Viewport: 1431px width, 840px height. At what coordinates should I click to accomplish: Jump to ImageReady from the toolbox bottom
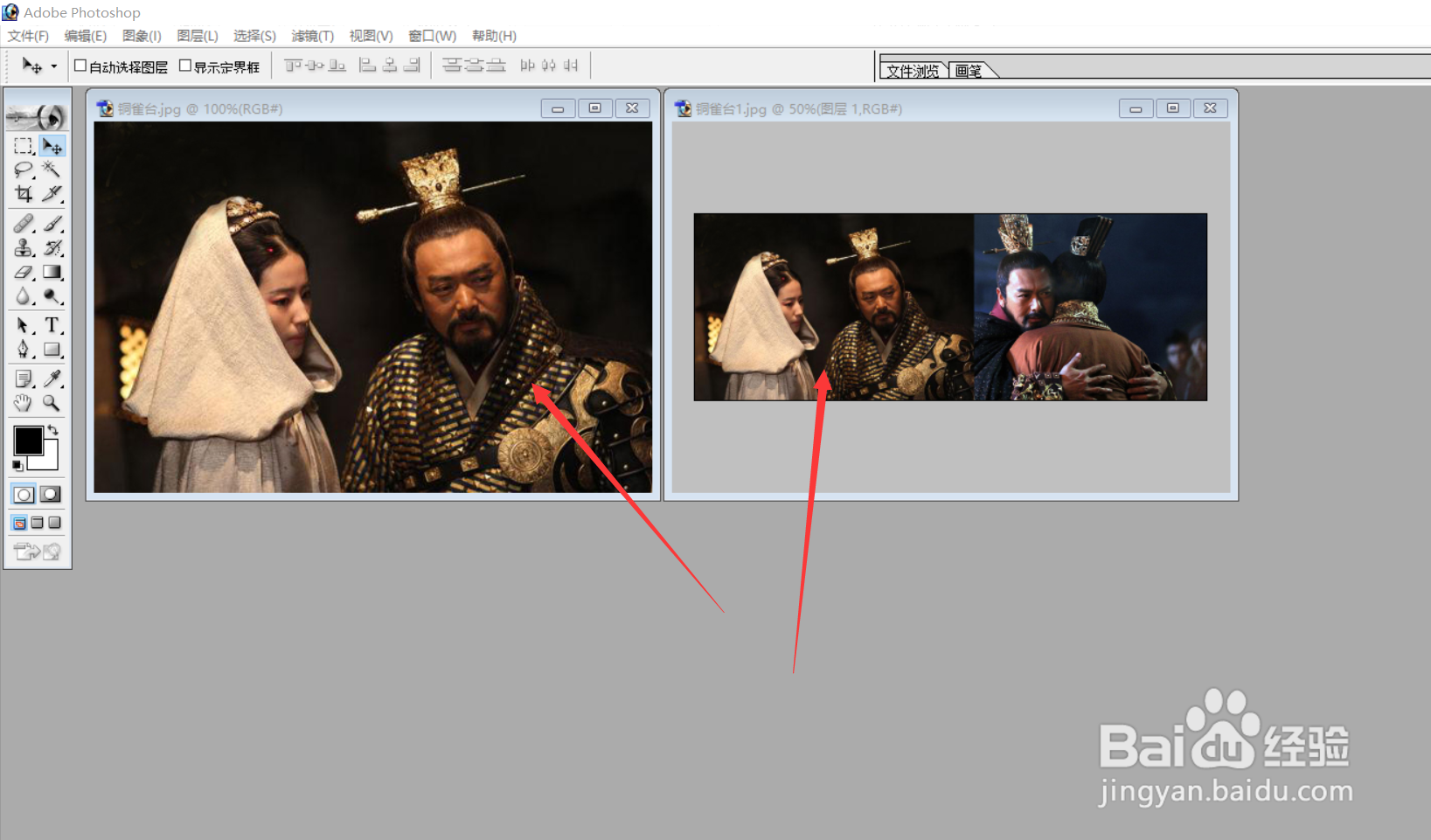pyautogui.click(x=37, y=552)
